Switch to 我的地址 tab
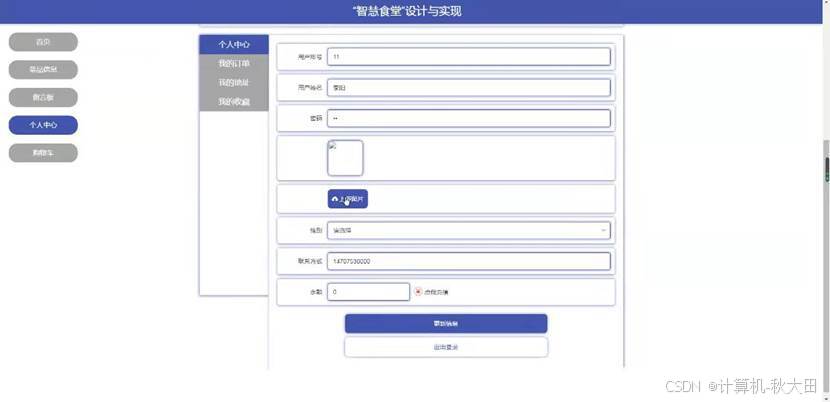 (234, 83)
